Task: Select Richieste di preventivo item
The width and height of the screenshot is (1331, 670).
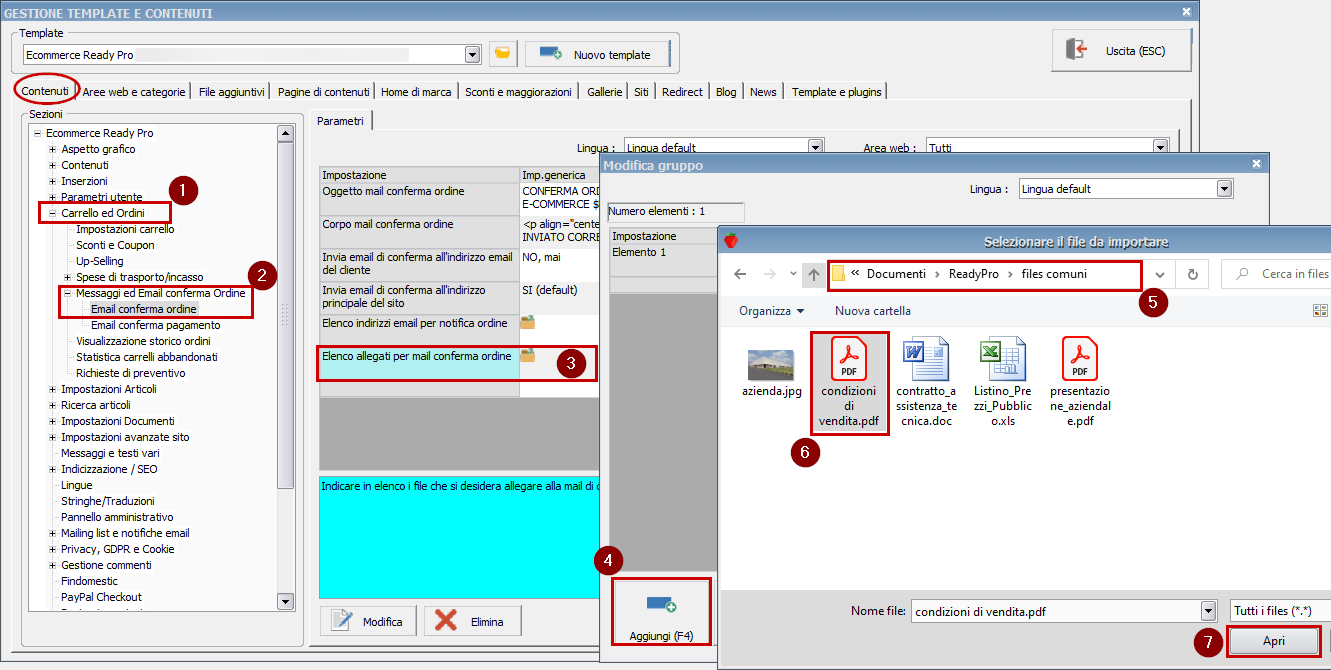Action: tap(130, 373)
